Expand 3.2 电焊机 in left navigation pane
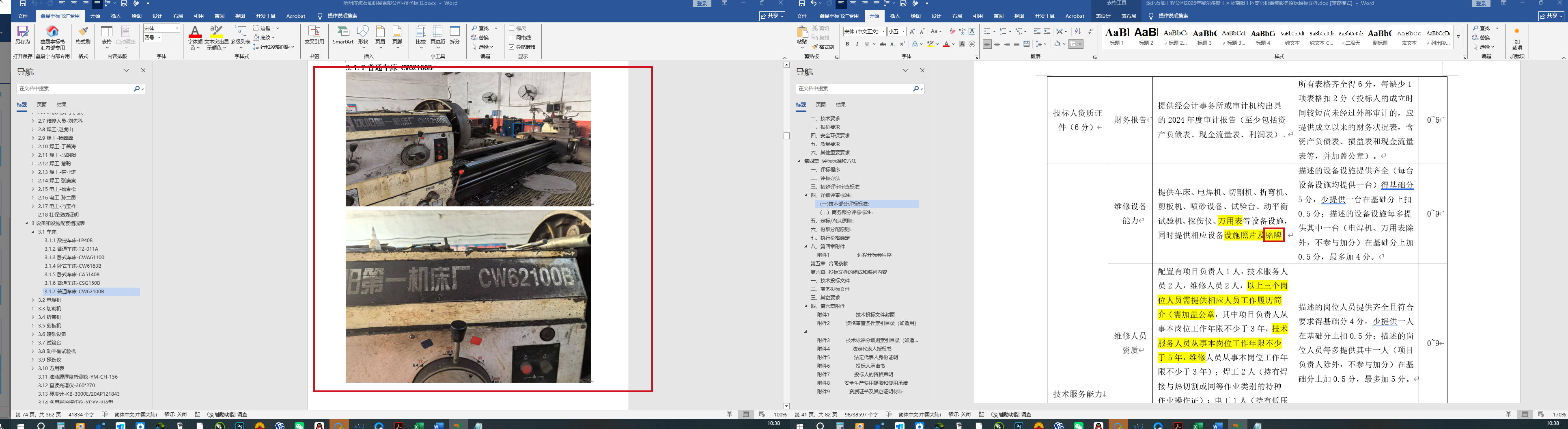The width and height of the screenshot is (1568, 429). (33, 300)
